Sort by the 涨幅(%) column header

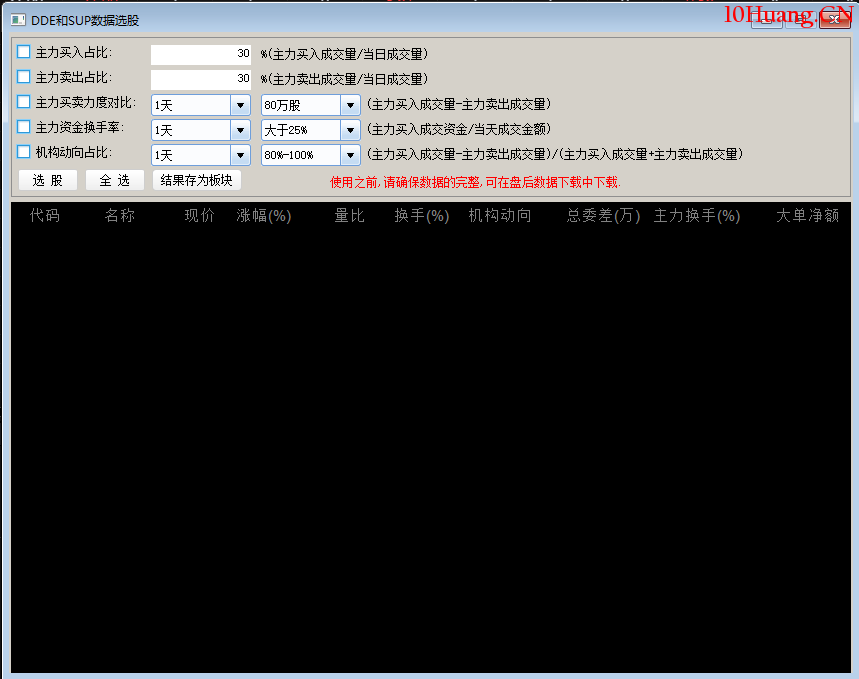point(264,215)
